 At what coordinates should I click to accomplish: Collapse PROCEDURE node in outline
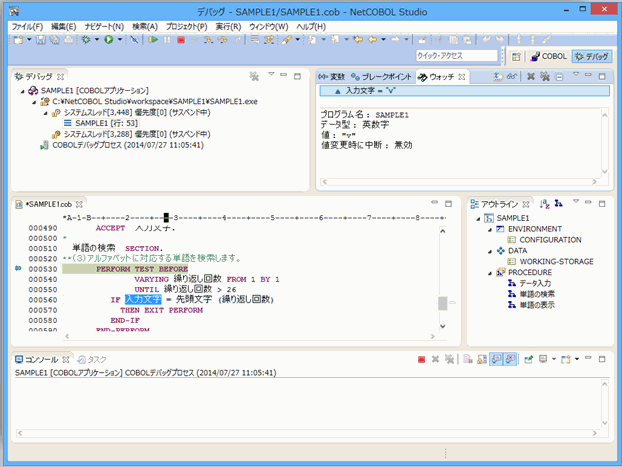pos(490,273)
